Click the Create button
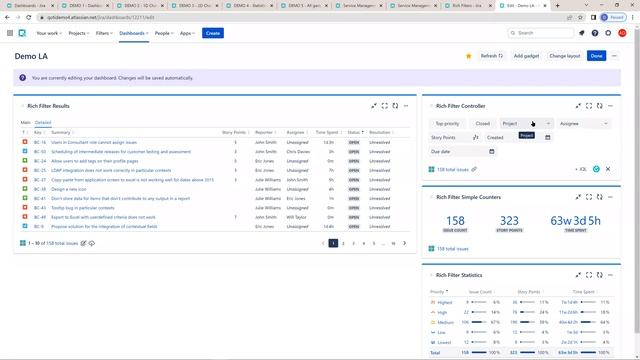Screen dimensions: 640x360 coord(213,33)
